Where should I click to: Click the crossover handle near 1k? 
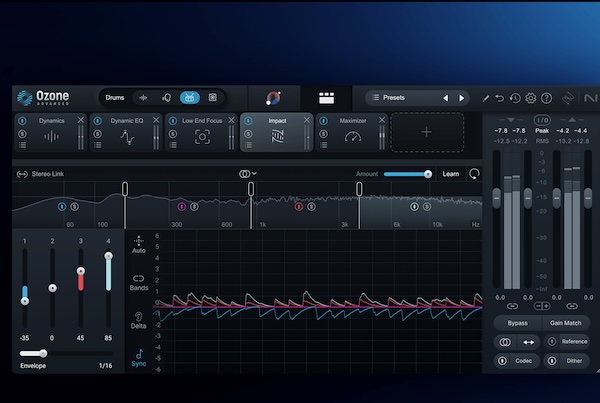coord(251,189)
